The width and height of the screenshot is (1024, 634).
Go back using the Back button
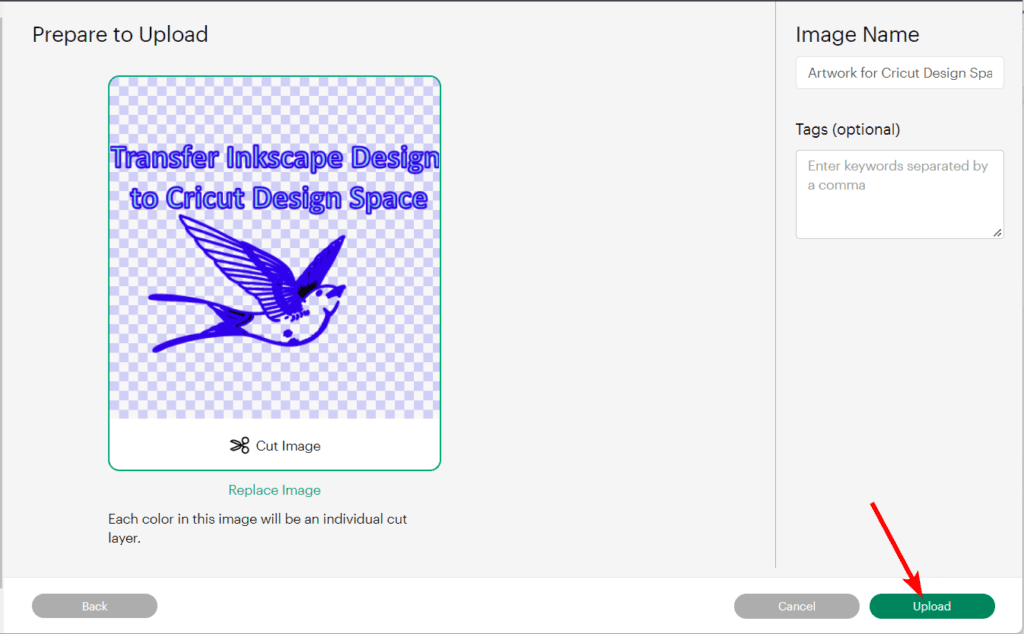(x=94, y=606)
